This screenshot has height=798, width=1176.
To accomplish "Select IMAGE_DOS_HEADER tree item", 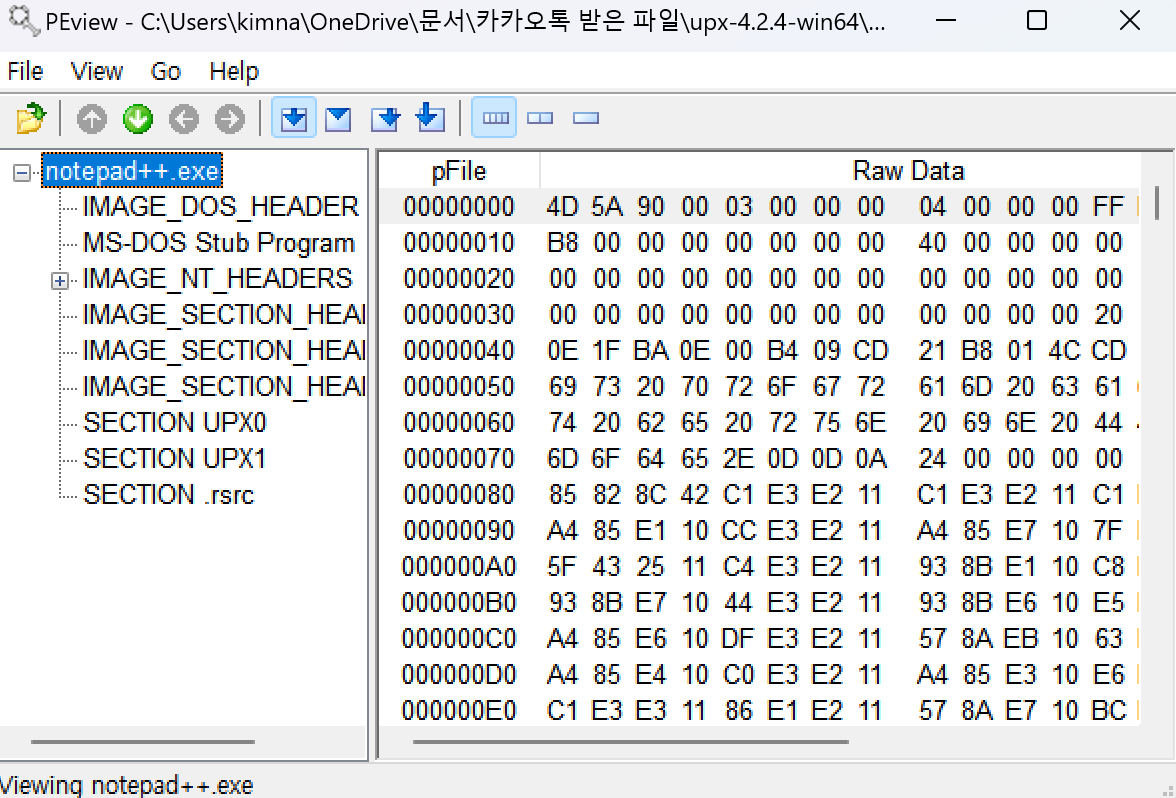I will tap(220, 207).
